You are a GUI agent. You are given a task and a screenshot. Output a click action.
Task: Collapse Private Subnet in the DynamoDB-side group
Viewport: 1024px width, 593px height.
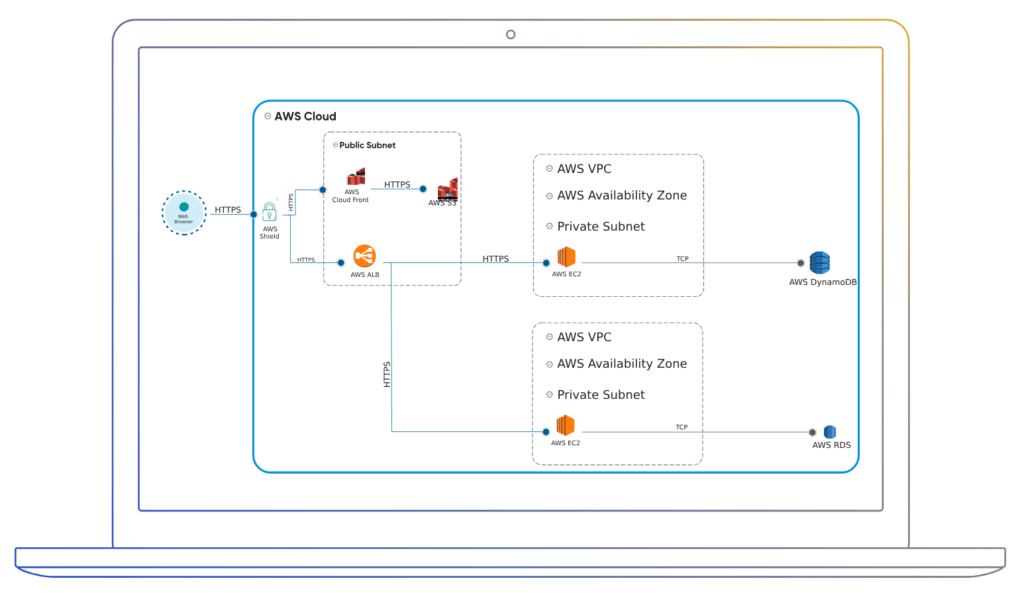tap(549, 227)
